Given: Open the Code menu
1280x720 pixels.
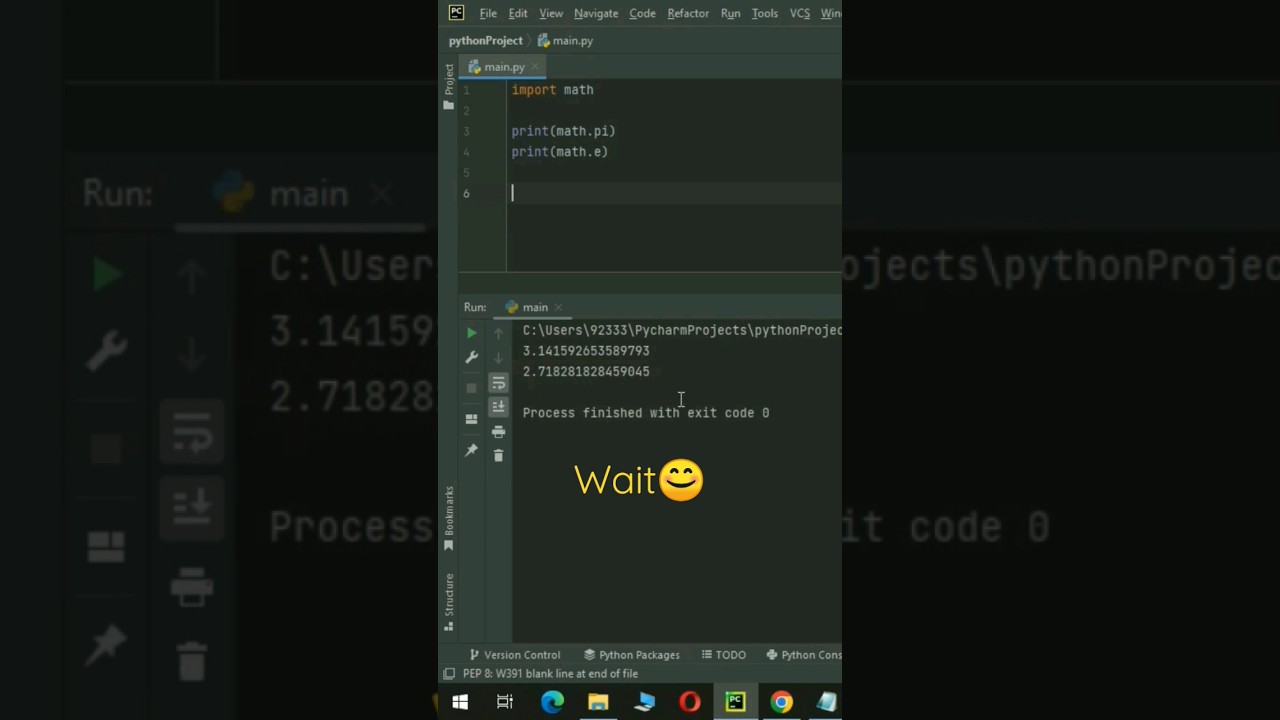Looking at the screenshot, I should (642, 13).
